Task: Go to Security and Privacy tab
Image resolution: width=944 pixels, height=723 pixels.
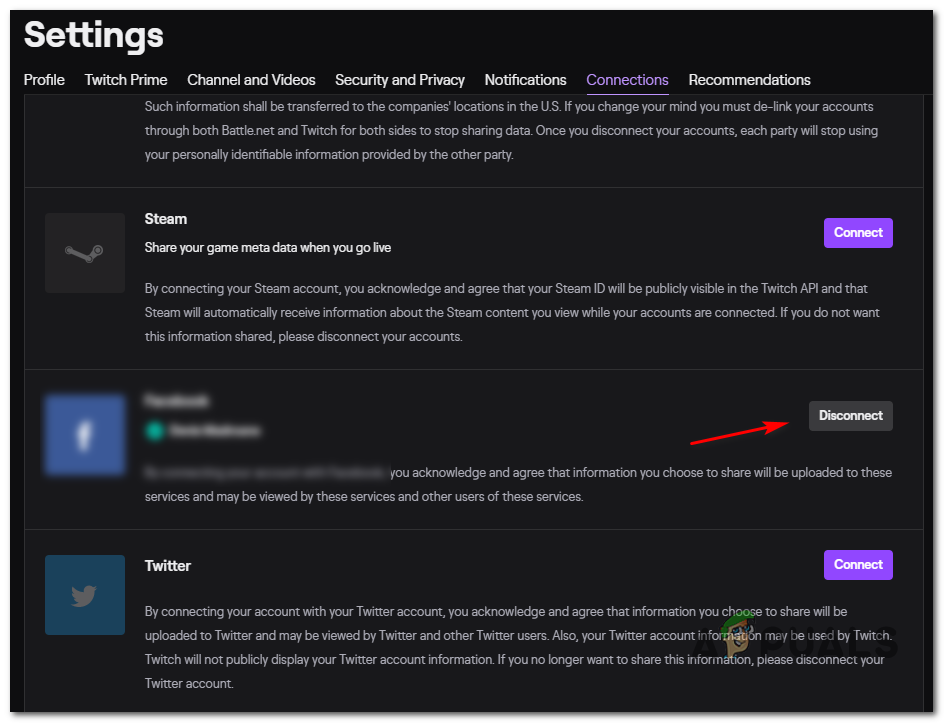Action: [x=400, y=80]
